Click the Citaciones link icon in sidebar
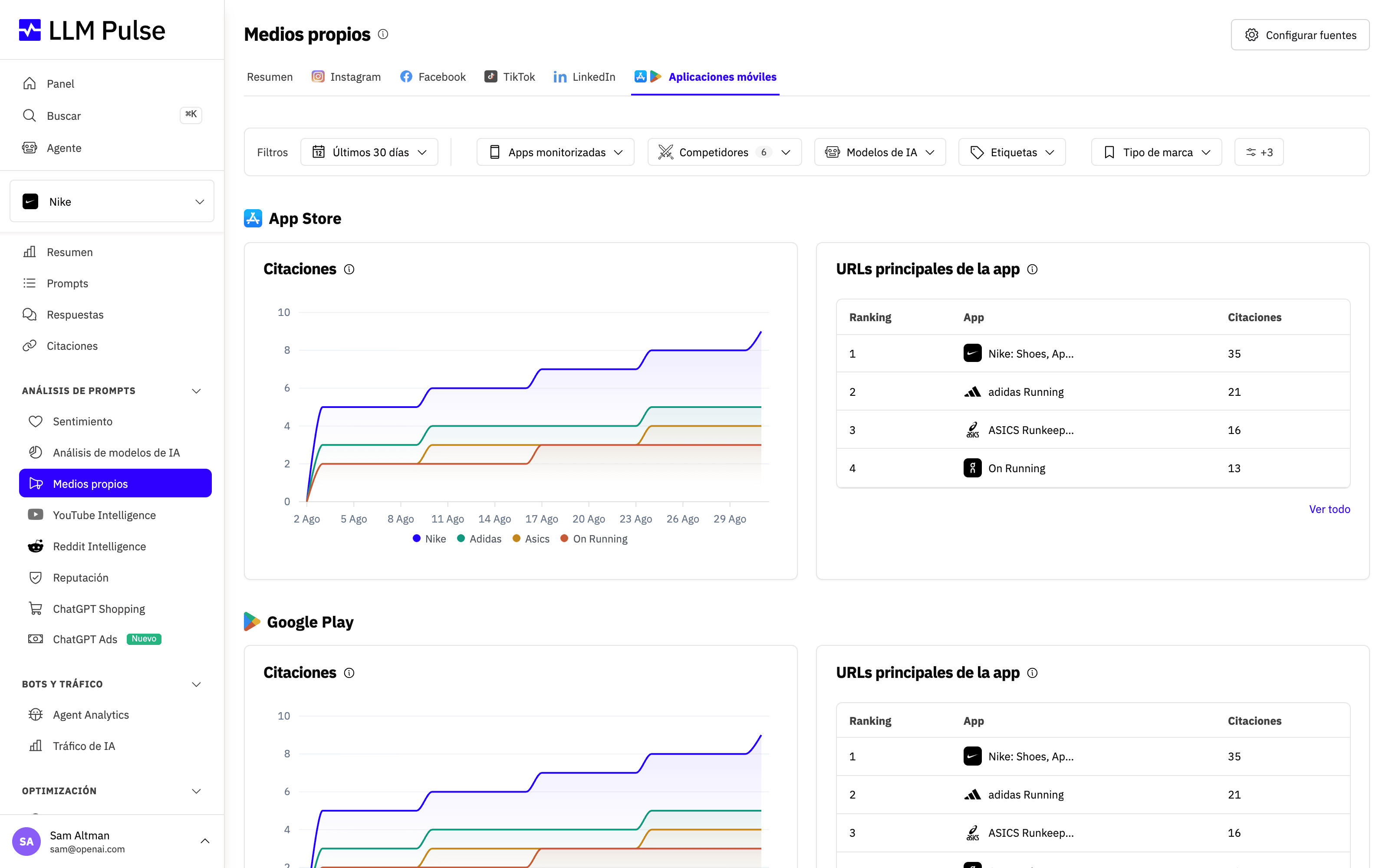Screen dimensions: 1389x868 [29, 345]
